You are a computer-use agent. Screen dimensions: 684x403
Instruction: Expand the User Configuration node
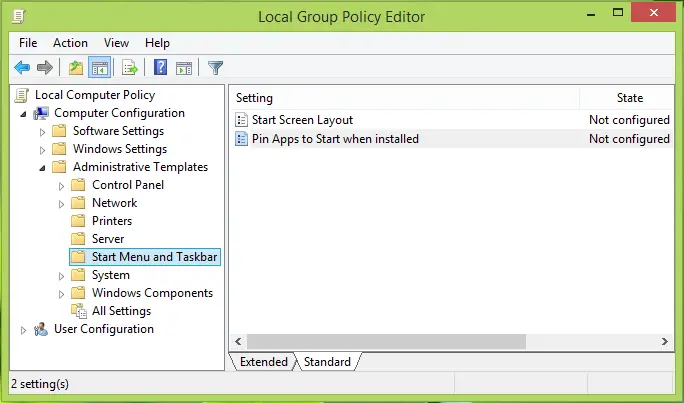(x=23, y=330)
